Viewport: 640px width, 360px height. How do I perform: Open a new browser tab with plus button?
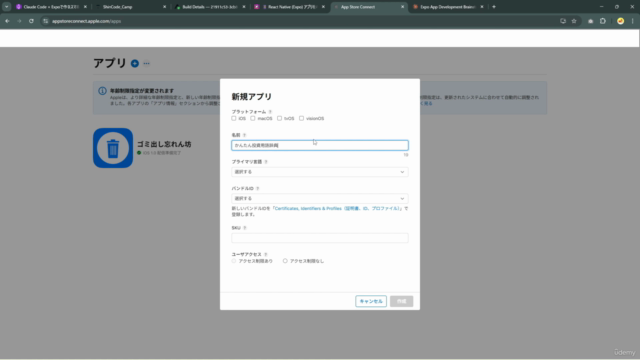494,7
